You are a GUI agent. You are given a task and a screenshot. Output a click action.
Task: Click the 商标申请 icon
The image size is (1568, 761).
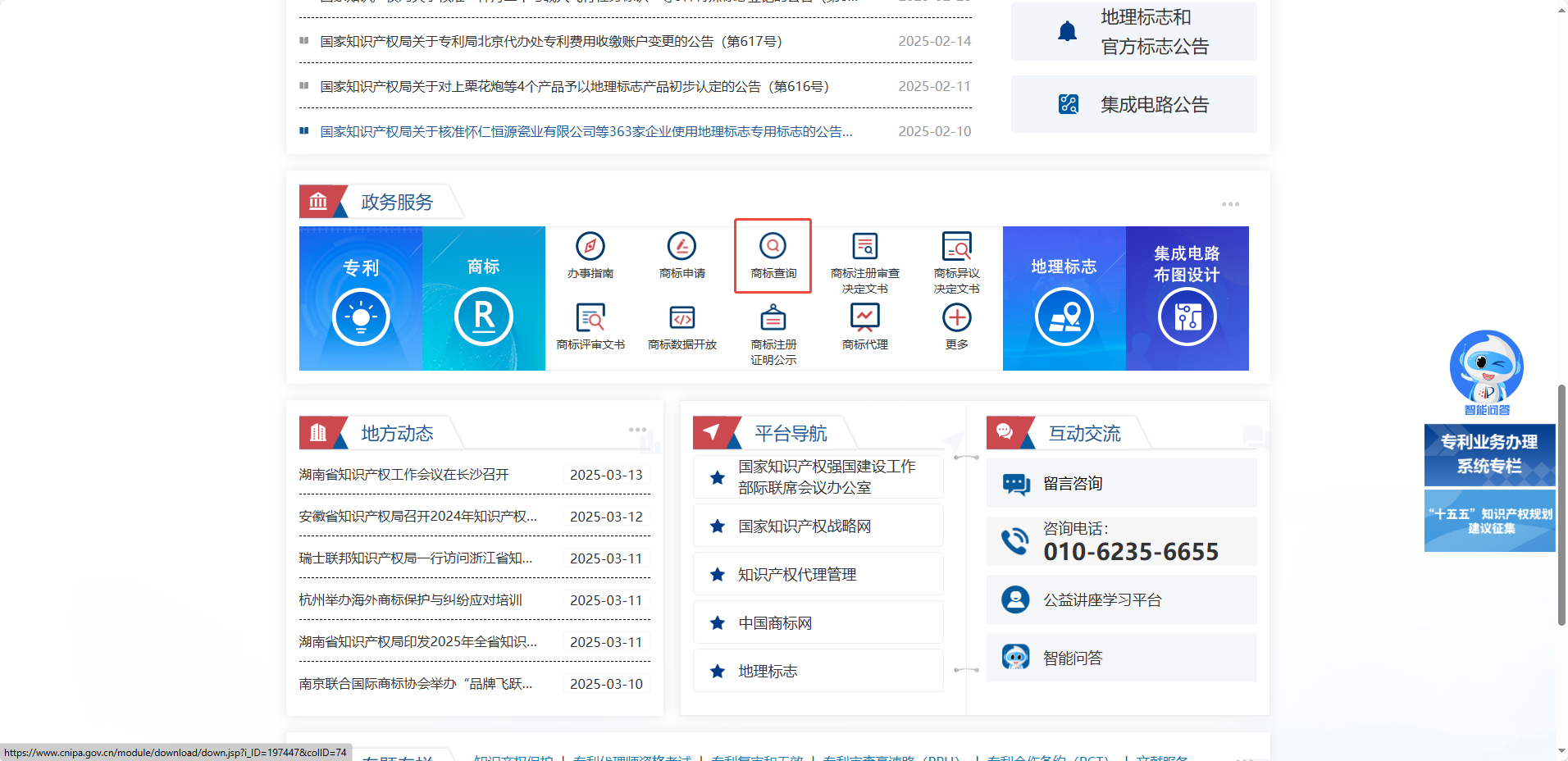[x=681, y=247]
